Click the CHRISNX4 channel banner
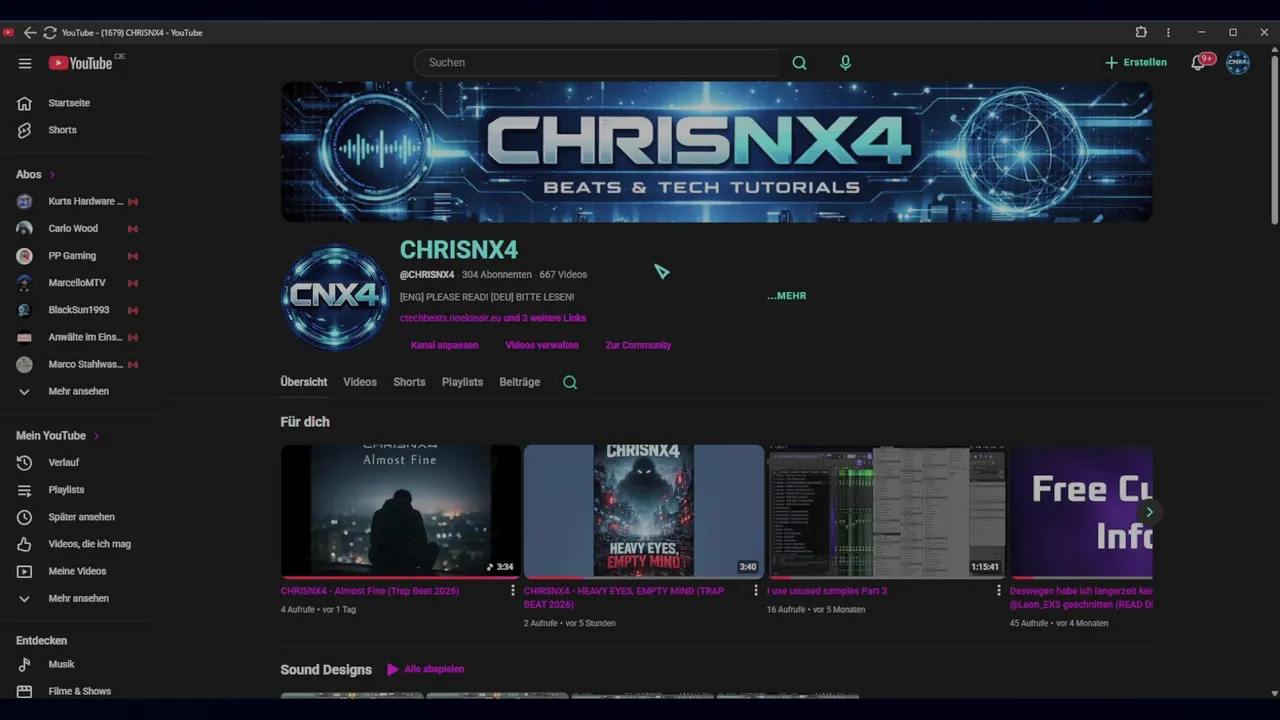This screenshot has width=1280, height=720. (716, 152)
